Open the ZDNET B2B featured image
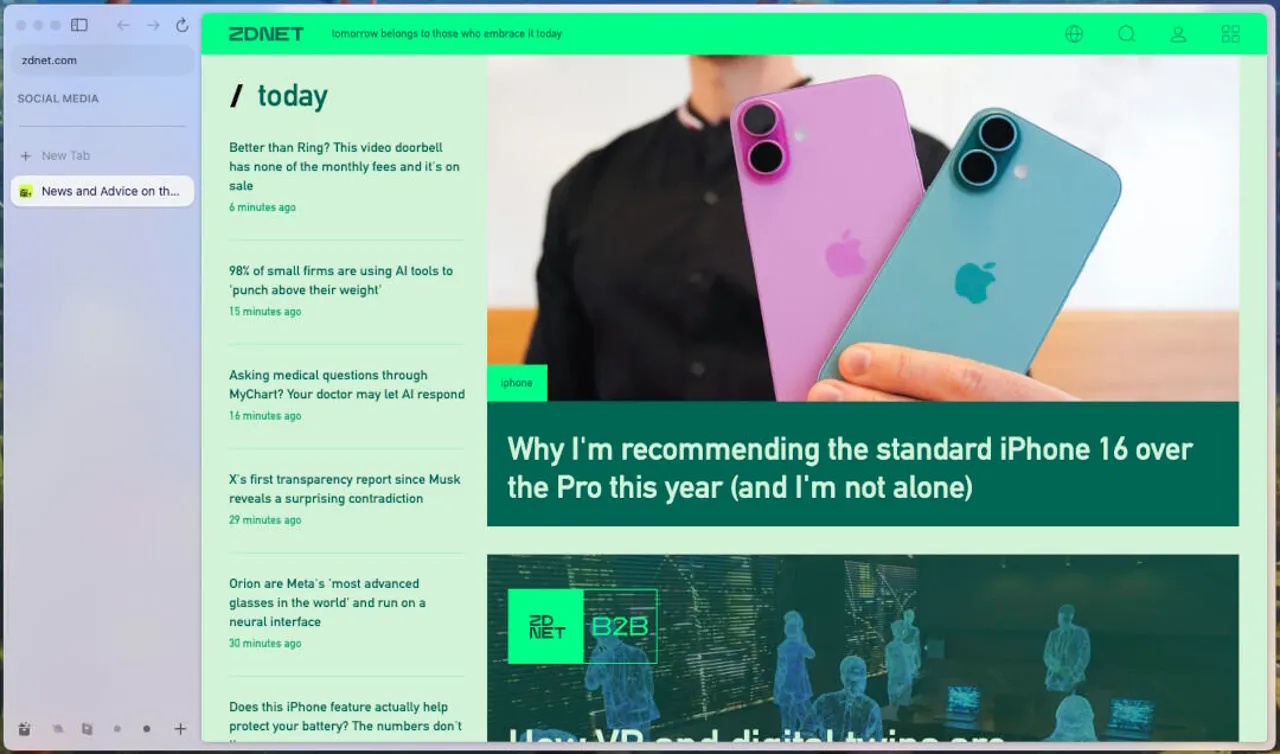This screenshot has height=754, width=1280. pyautogui.click(x=863, y=647)
